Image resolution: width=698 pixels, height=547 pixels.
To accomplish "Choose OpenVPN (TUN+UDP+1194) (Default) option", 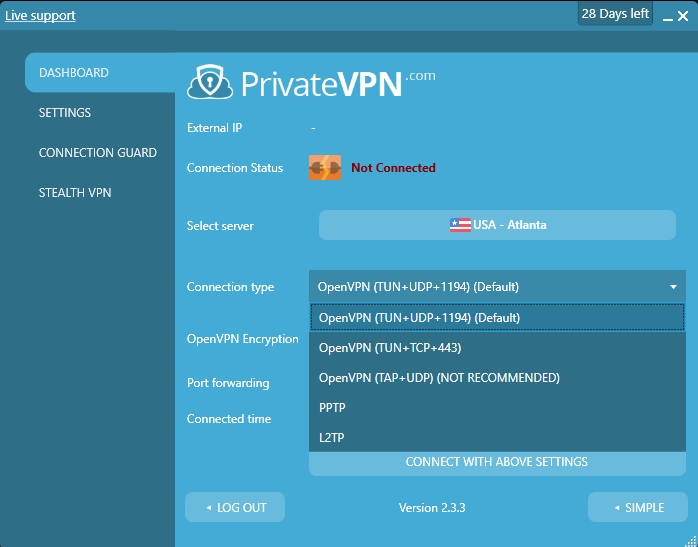I will tap(497, 318).
